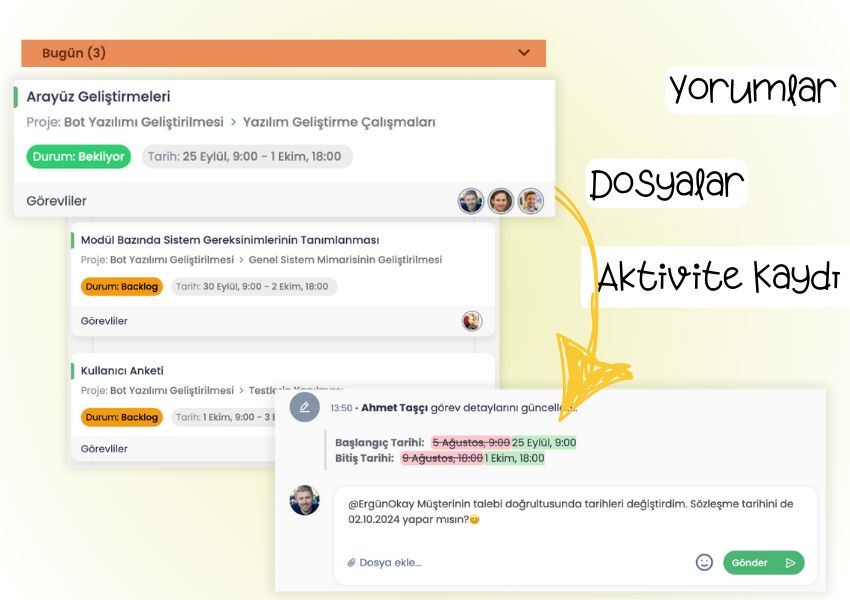Click the paperclip attachment icon
This screenshot has width=850, height=600.
coord(350,562)
